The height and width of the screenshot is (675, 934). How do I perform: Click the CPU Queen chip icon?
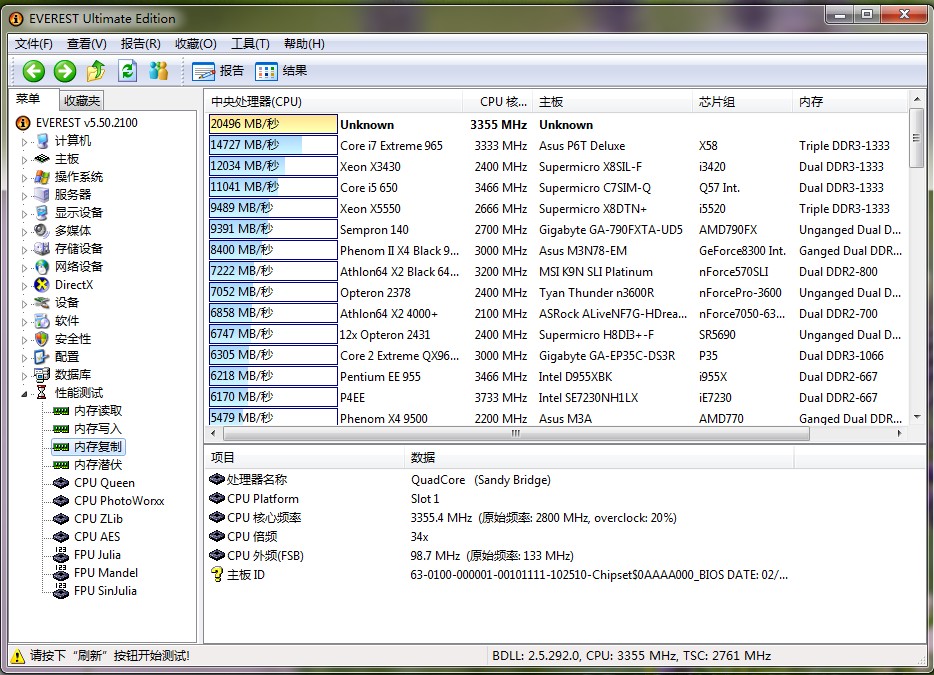(x=61, y=483)
